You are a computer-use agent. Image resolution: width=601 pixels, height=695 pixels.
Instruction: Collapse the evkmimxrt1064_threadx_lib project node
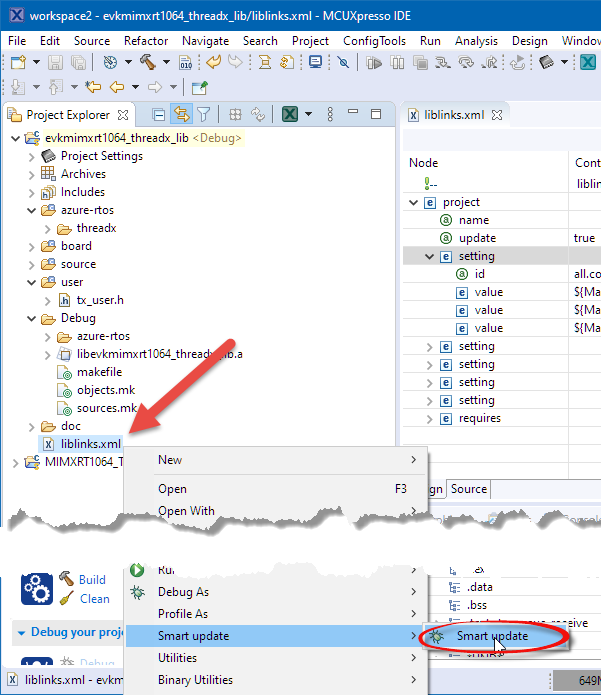point(14,138)
